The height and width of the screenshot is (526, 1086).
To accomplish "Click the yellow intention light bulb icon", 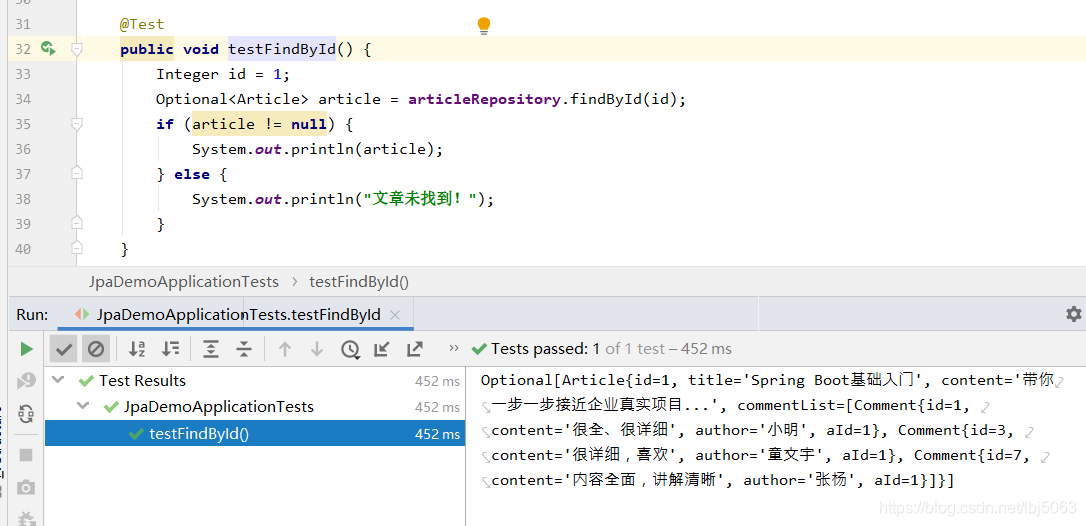I will pyautogui.click(x=483, y=26).
